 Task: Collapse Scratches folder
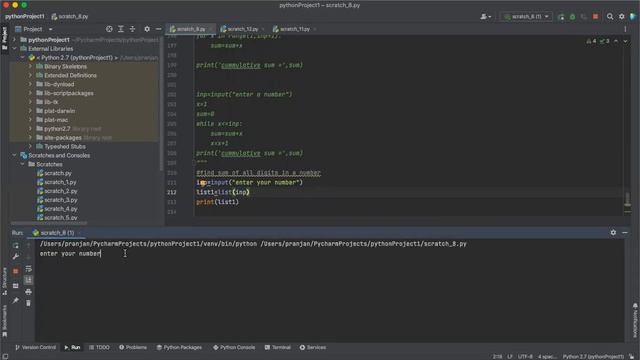pos(23,164)
